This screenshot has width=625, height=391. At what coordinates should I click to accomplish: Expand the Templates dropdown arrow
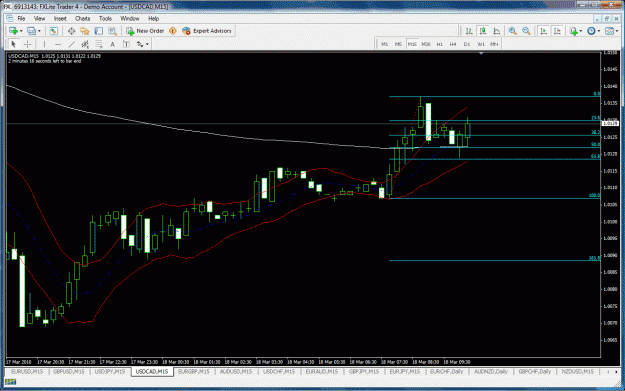point(617,31)
